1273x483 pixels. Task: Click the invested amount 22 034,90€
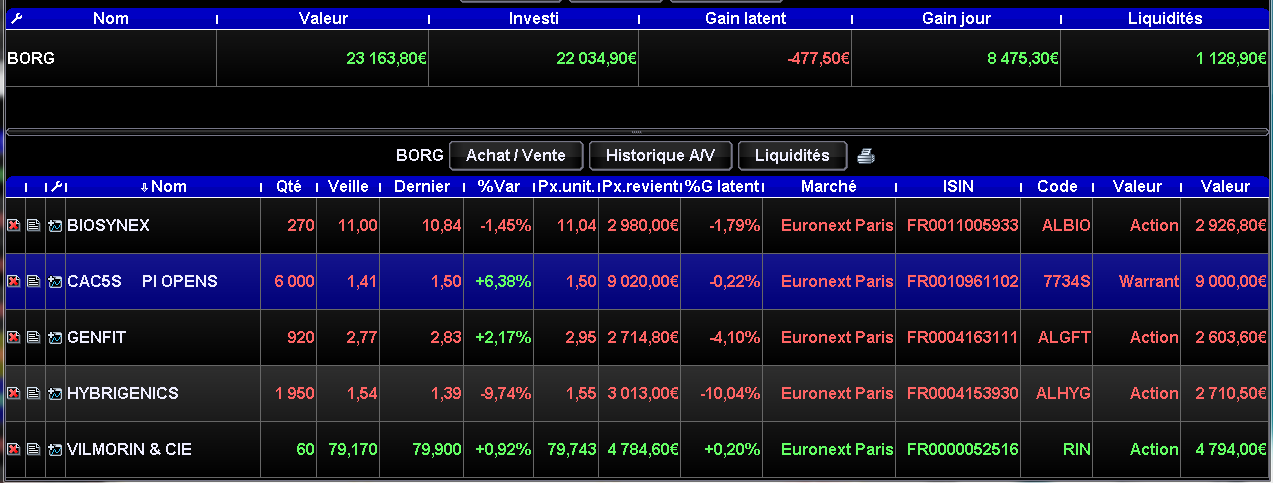(x=596, y=58)
